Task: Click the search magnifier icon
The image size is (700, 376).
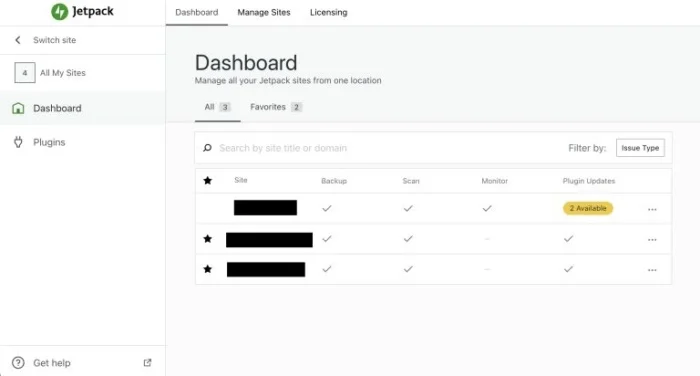Action: pyautogui.click(x=208, y=148)
